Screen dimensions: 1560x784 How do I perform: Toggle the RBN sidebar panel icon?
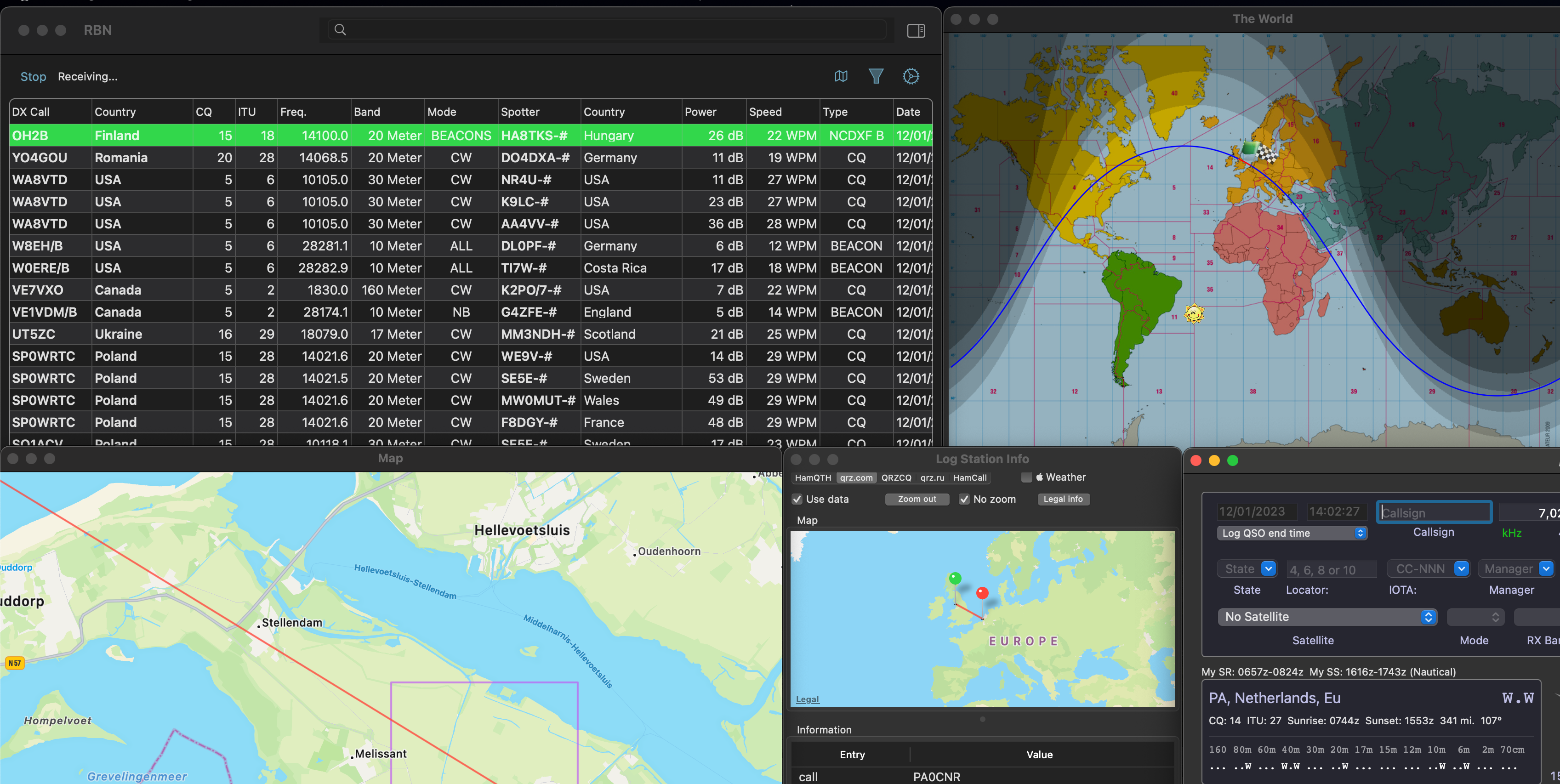(x=916, y=30)
